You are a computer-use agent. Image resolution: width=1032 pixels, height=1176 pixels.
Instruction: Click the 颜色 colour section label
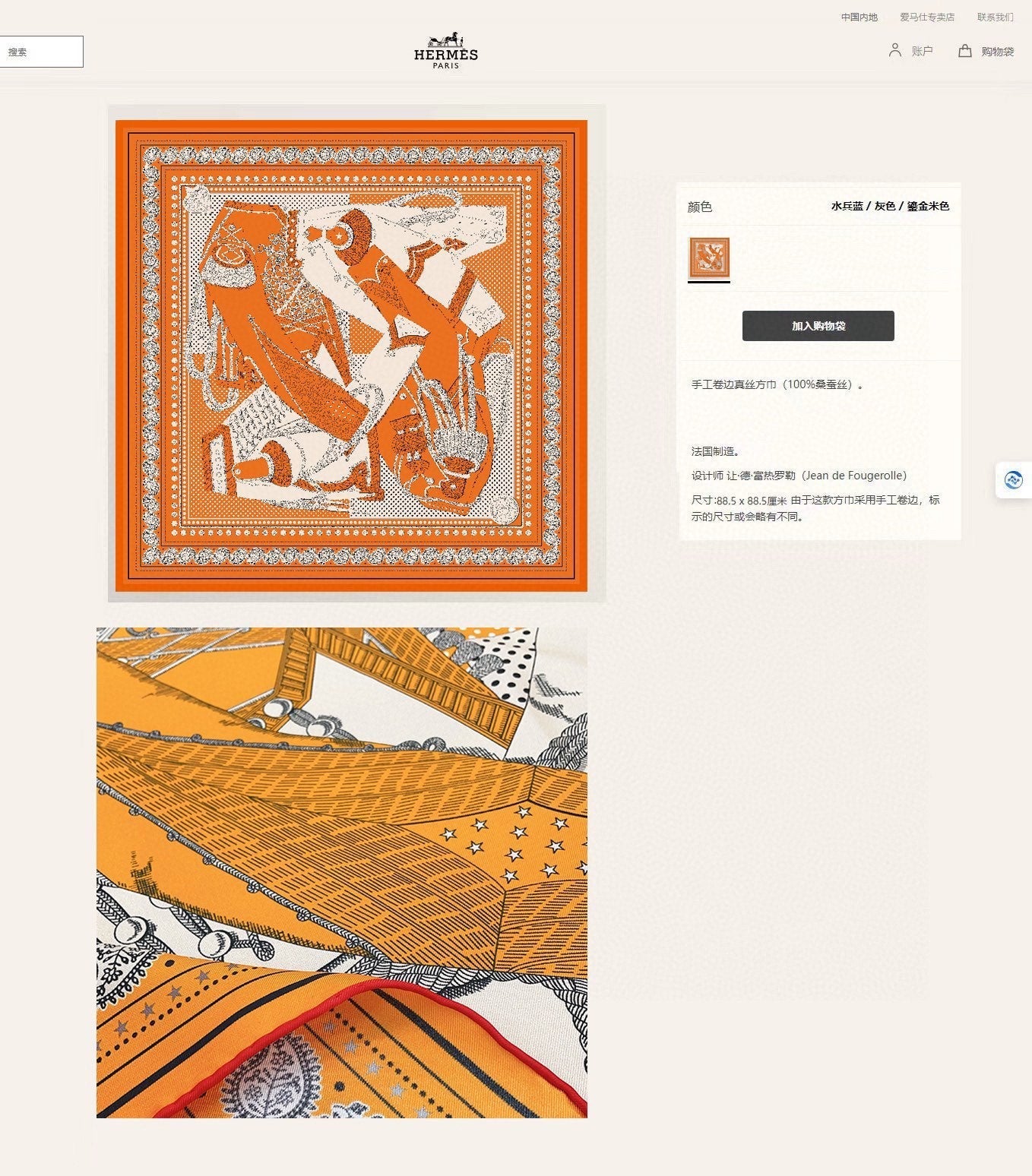(699, 207)
